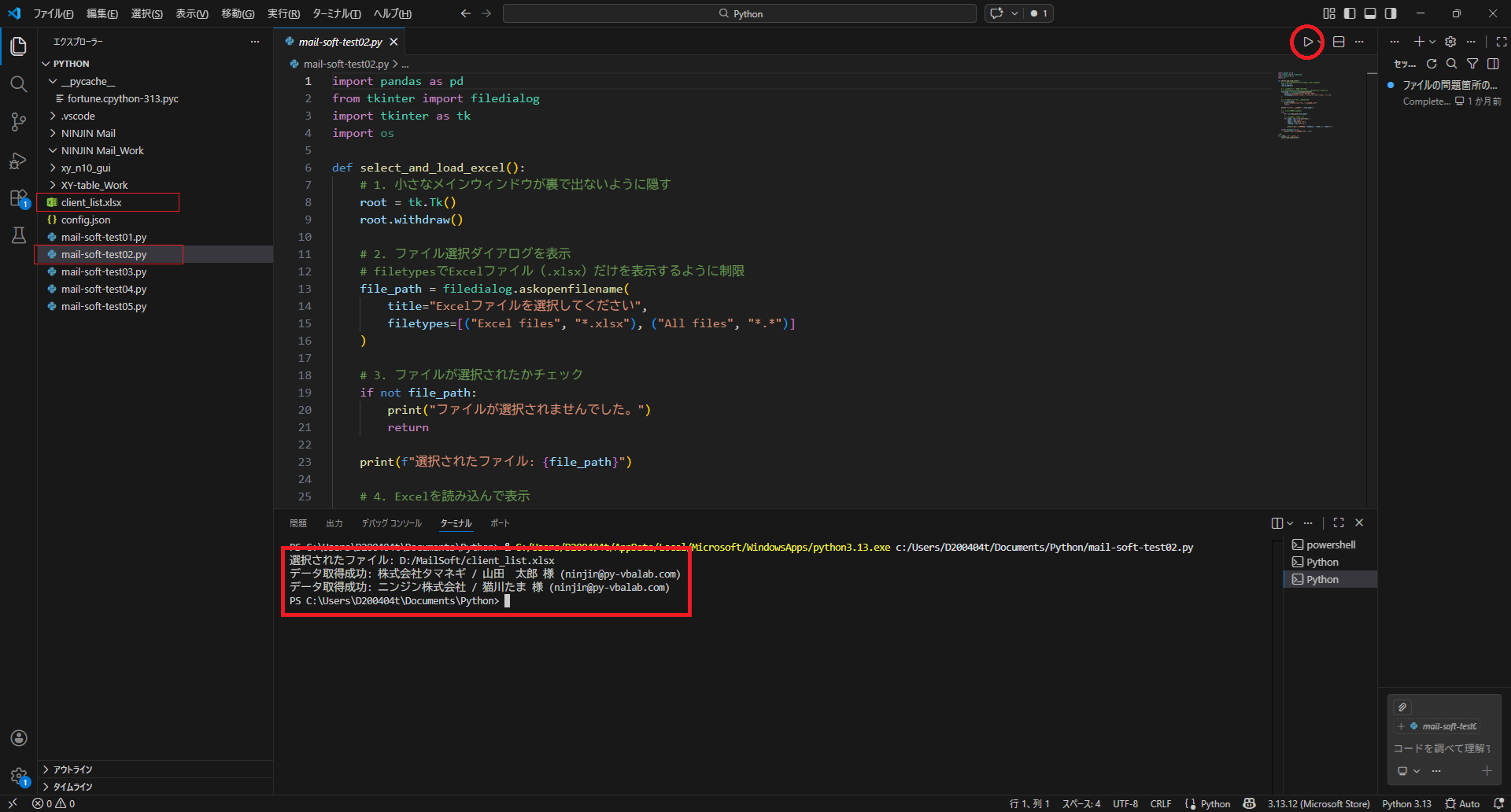1511x812 pixels.
Task: Open the Search view in activity bar
Action: pos(19,84)
